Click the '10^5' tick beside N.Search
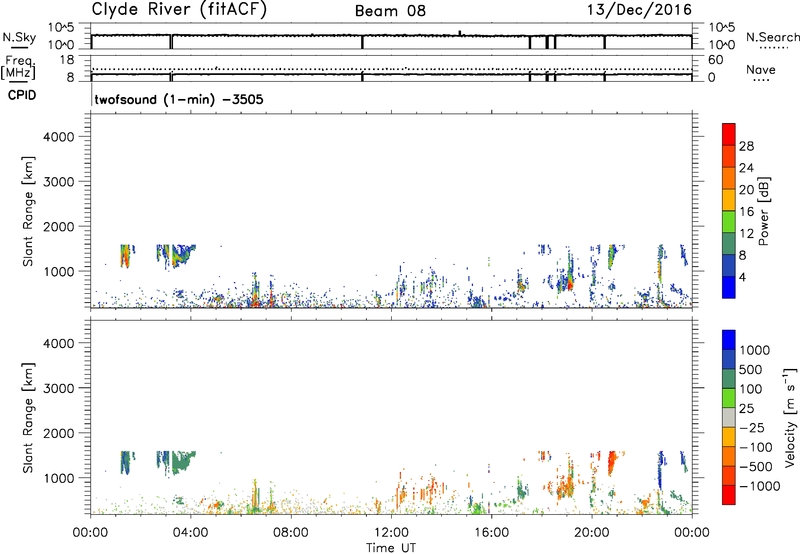 pos(721,28)
